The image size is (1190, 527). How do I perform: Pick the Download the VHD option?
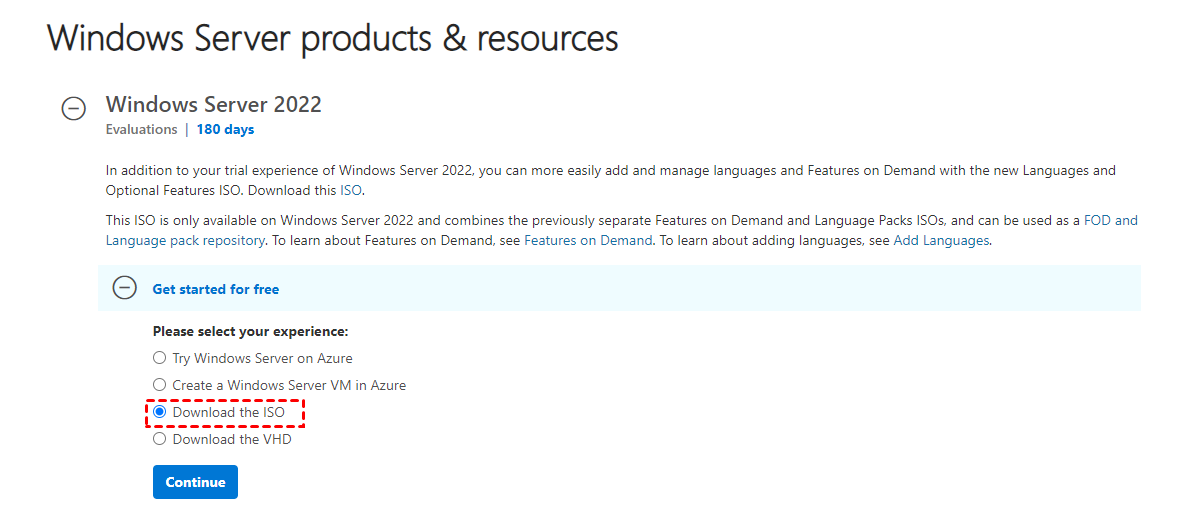click(x=159, y=439)
